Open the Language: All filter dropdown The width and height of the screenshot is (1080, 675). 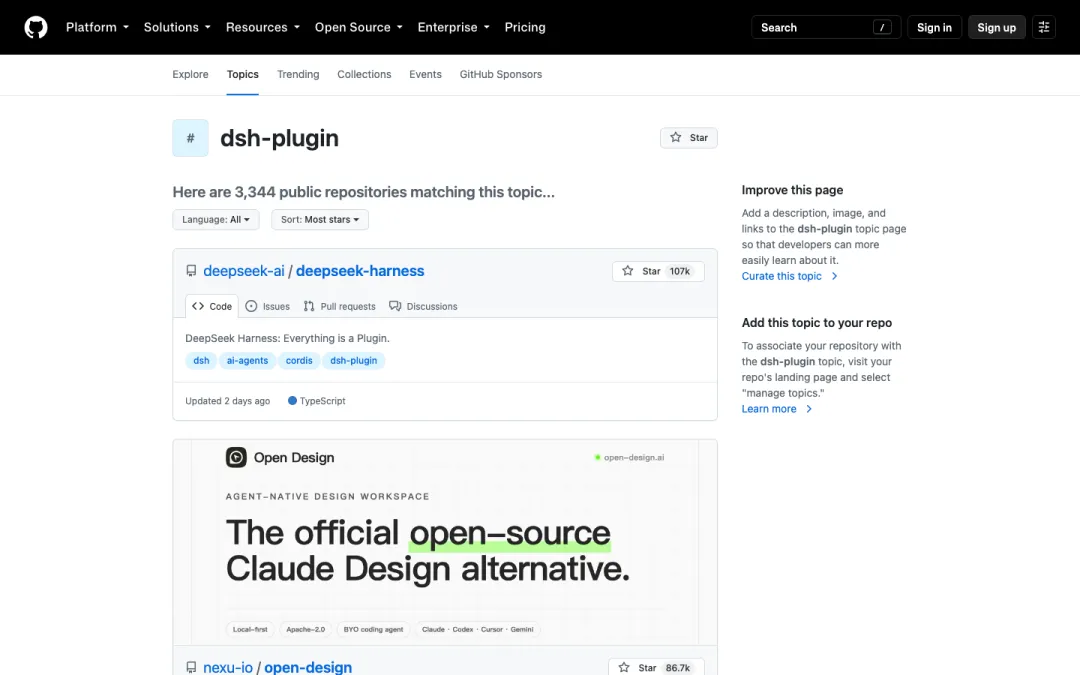[x=216, y=220]
